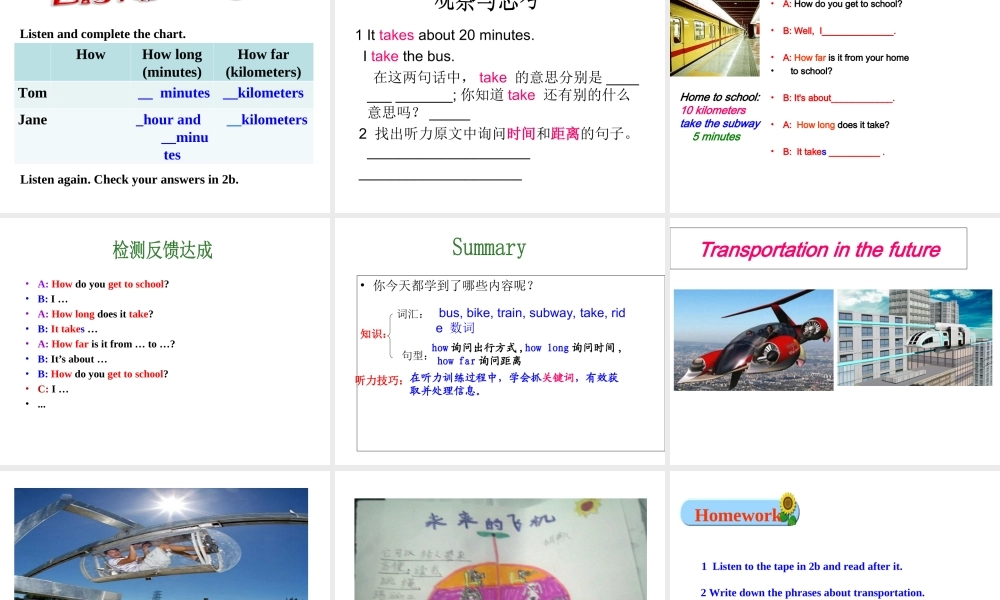
Task: Click 'B: Well, I____' dialogue line
Action: tap(839, 31)
